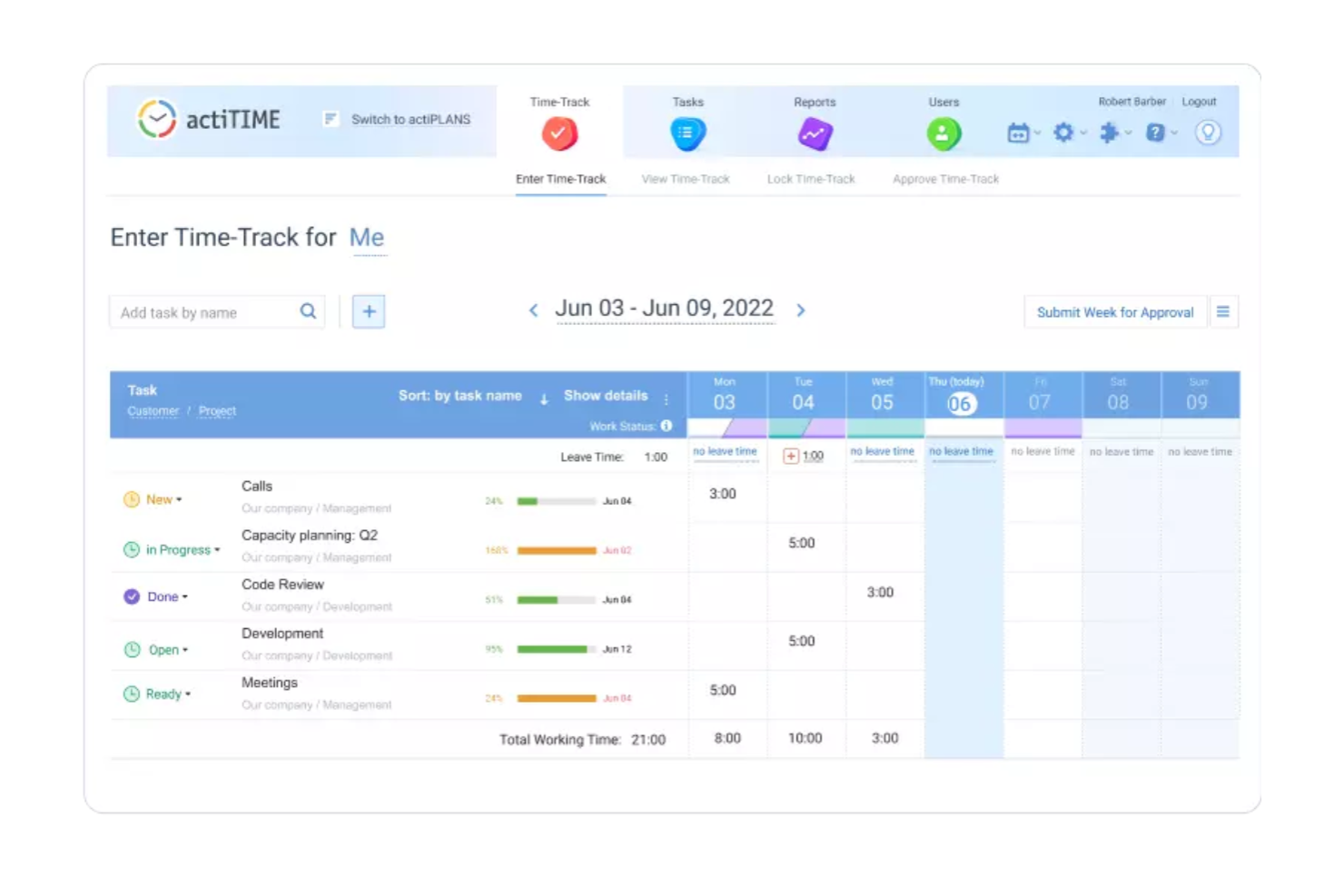Image resolution: width=1344 pixels, height=896 pixels.
Task: Click the plus button to add task
Action: [x=369, y=311]
